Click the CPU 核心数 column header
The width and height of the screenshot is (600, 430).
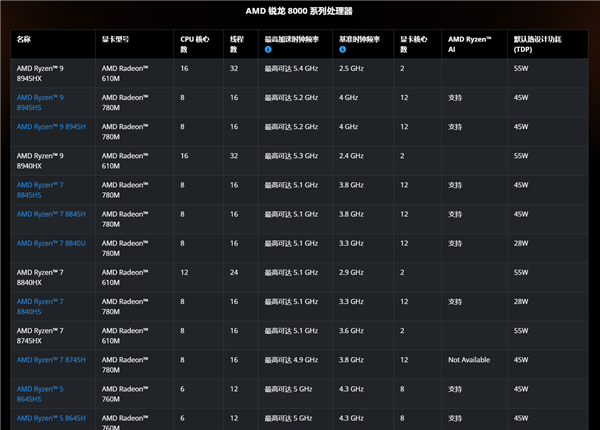point(194,44)
